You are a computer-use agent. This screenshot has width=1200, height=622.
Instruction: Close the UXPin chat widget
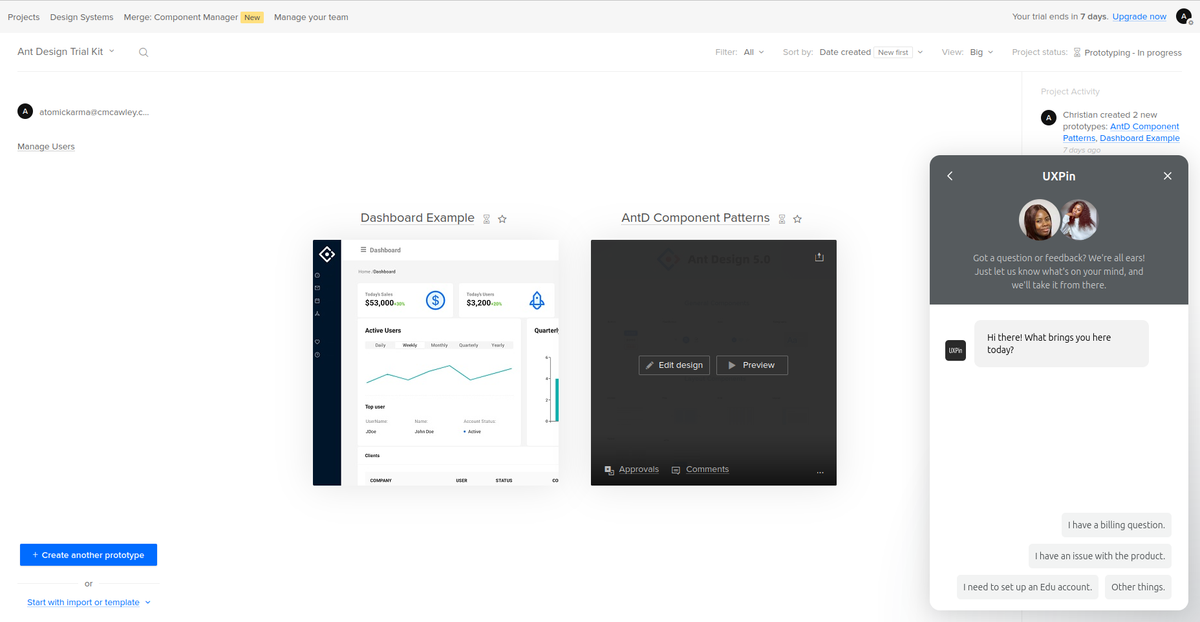click(1167, 176)
